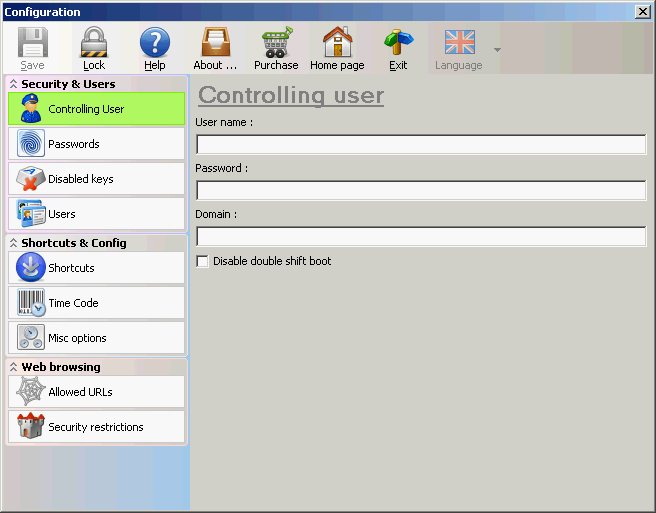Focus the Domain input field

point(421,236)
